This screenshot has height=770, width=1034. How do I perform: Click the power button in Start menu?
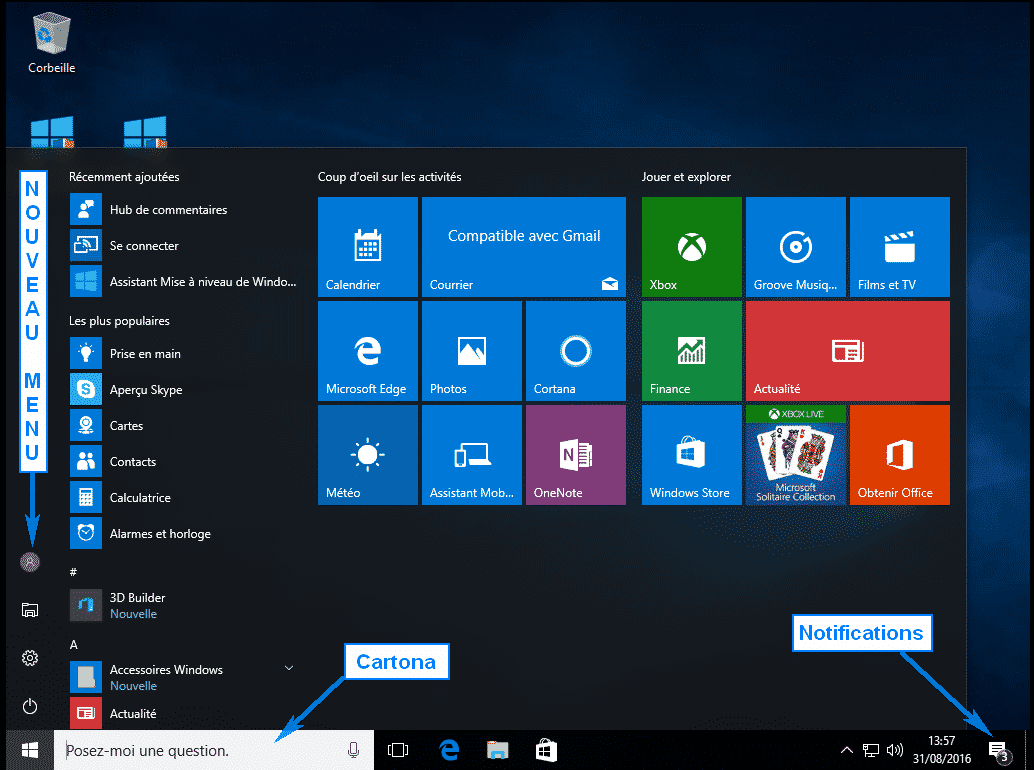30,706
